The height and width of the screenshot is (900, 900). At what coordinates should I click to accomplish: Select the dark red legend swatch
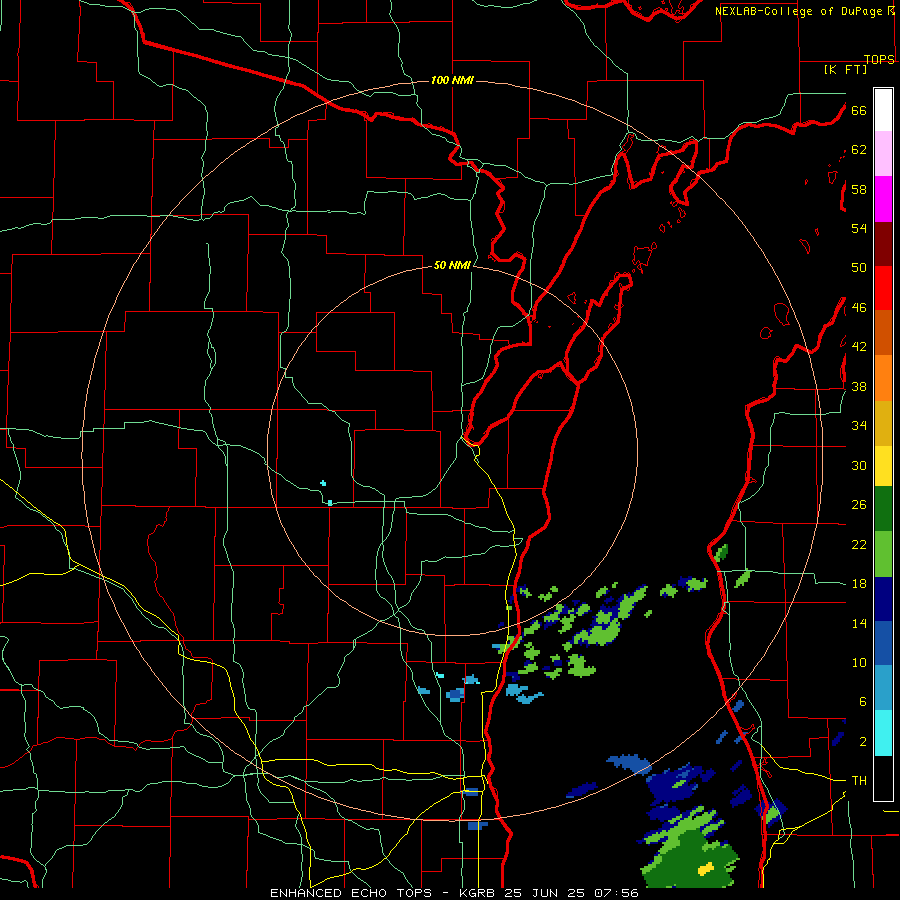[x=883, y=244]
